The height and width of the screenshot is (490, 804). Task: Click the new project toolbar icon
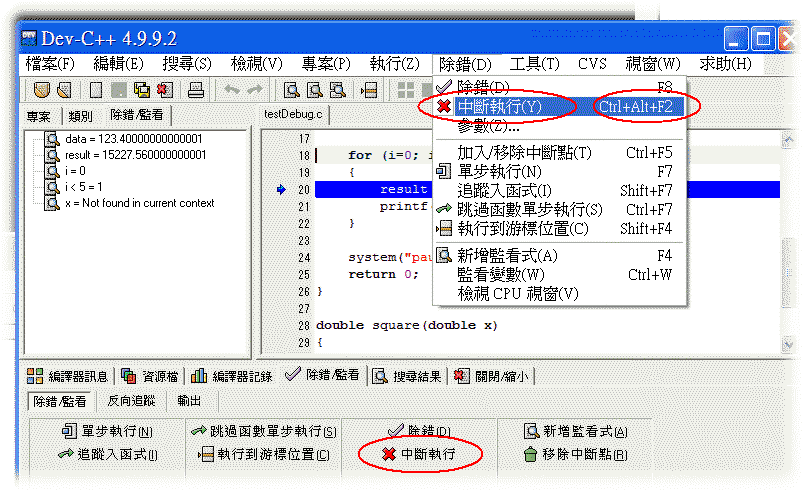point(42,90)
